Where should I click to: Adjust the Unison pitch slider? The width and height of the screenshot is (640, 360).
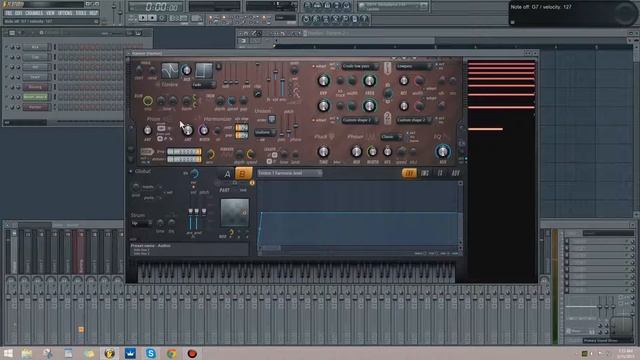[x=289, y=129]
